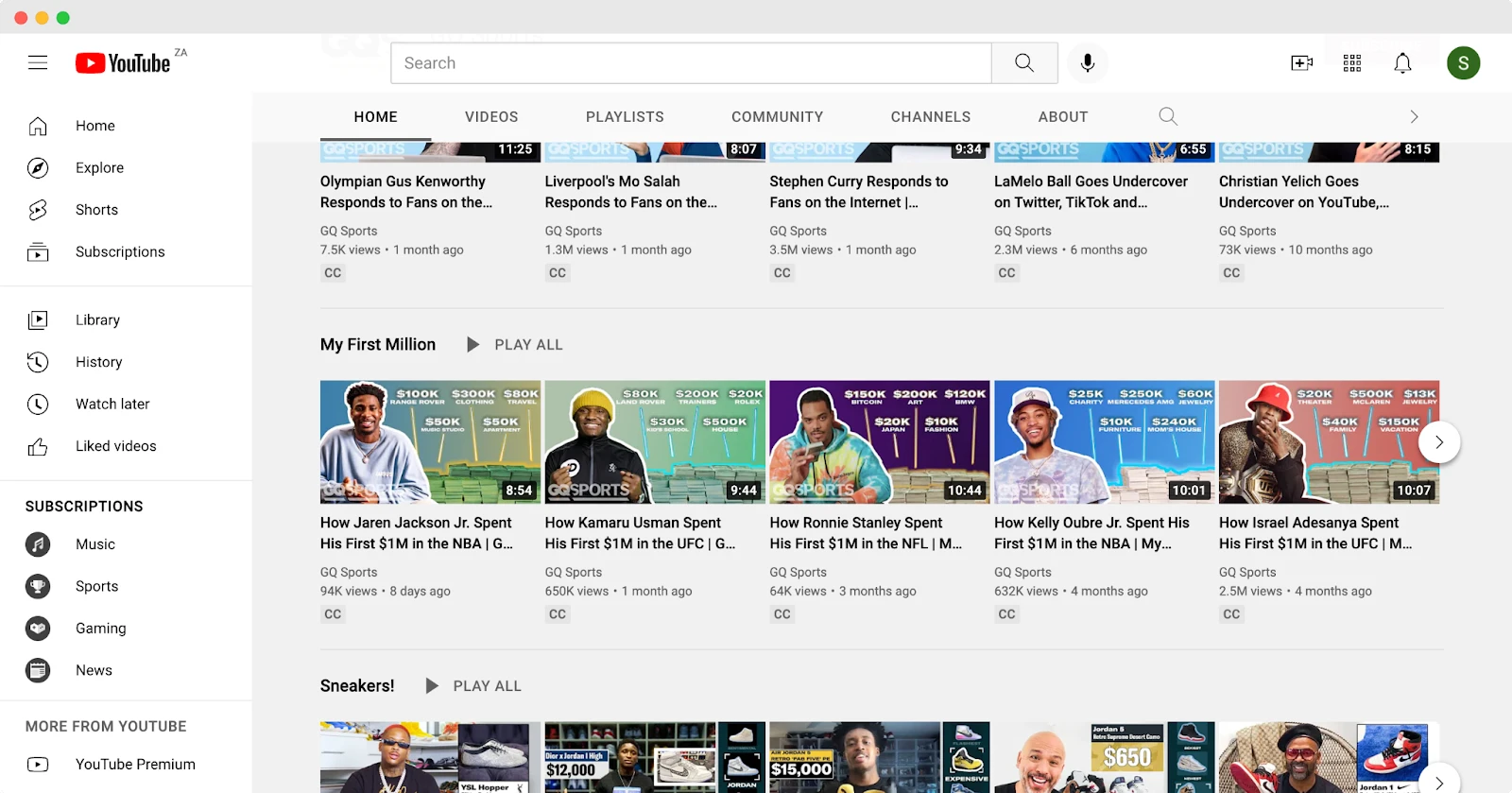The height and width of the screenshot is (793, 1512).
Task: Open the account avatar S
Action: click(1463, 63)
